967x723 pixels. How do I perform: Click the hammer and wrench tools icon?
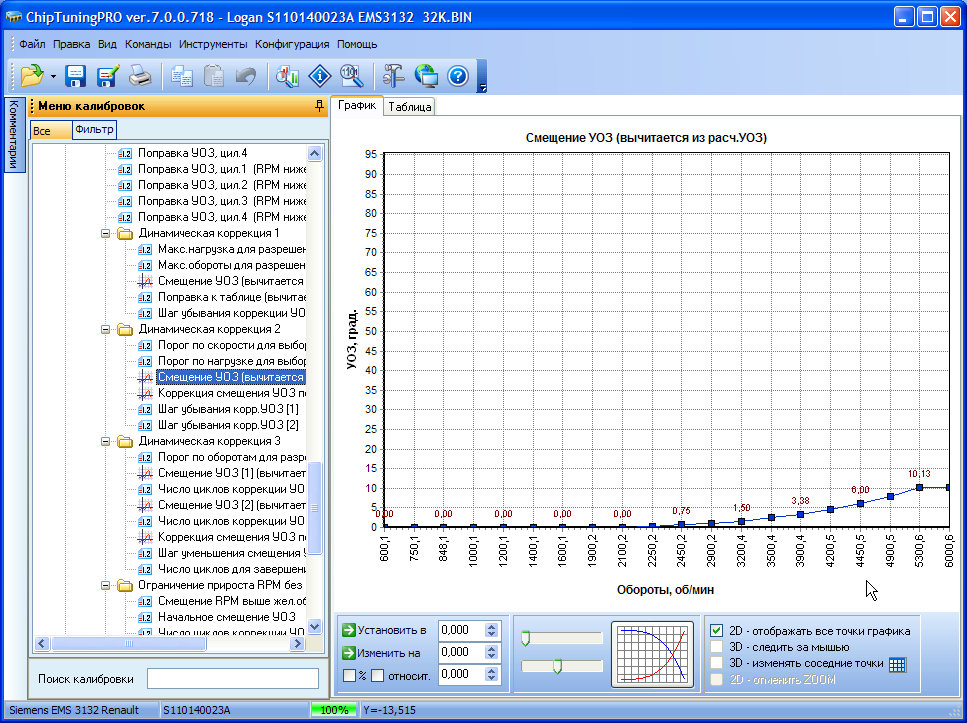click(393, 76)
